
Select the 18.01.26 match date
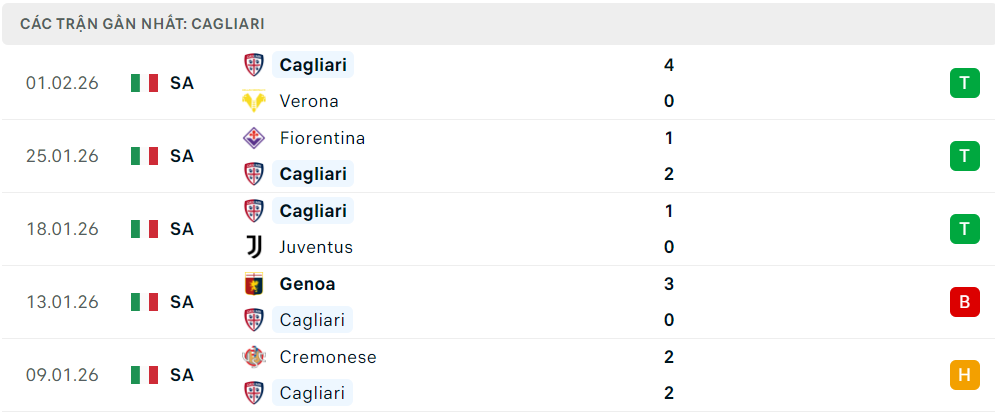coord(62,229)
